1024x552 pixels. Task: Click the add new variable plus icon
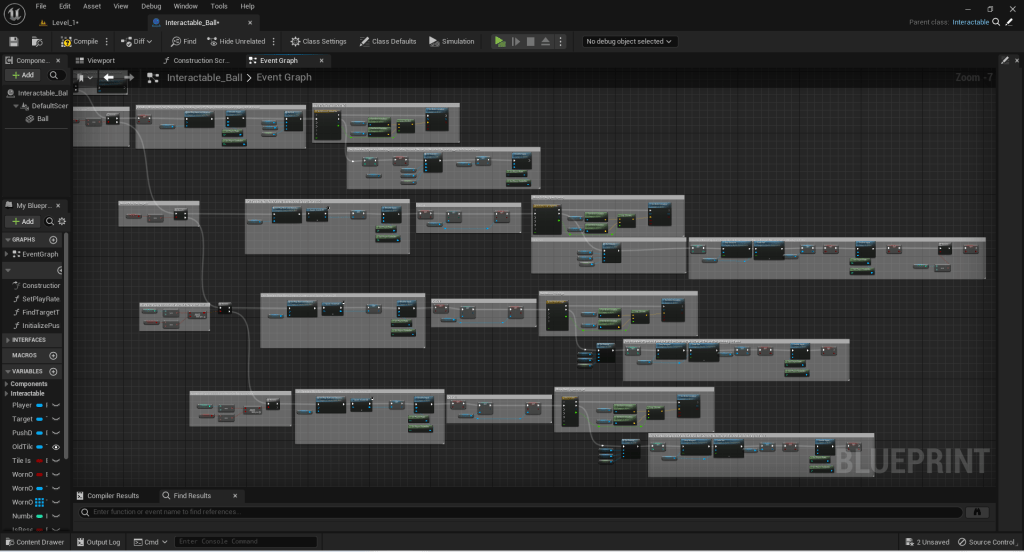[x=53, y=372]
